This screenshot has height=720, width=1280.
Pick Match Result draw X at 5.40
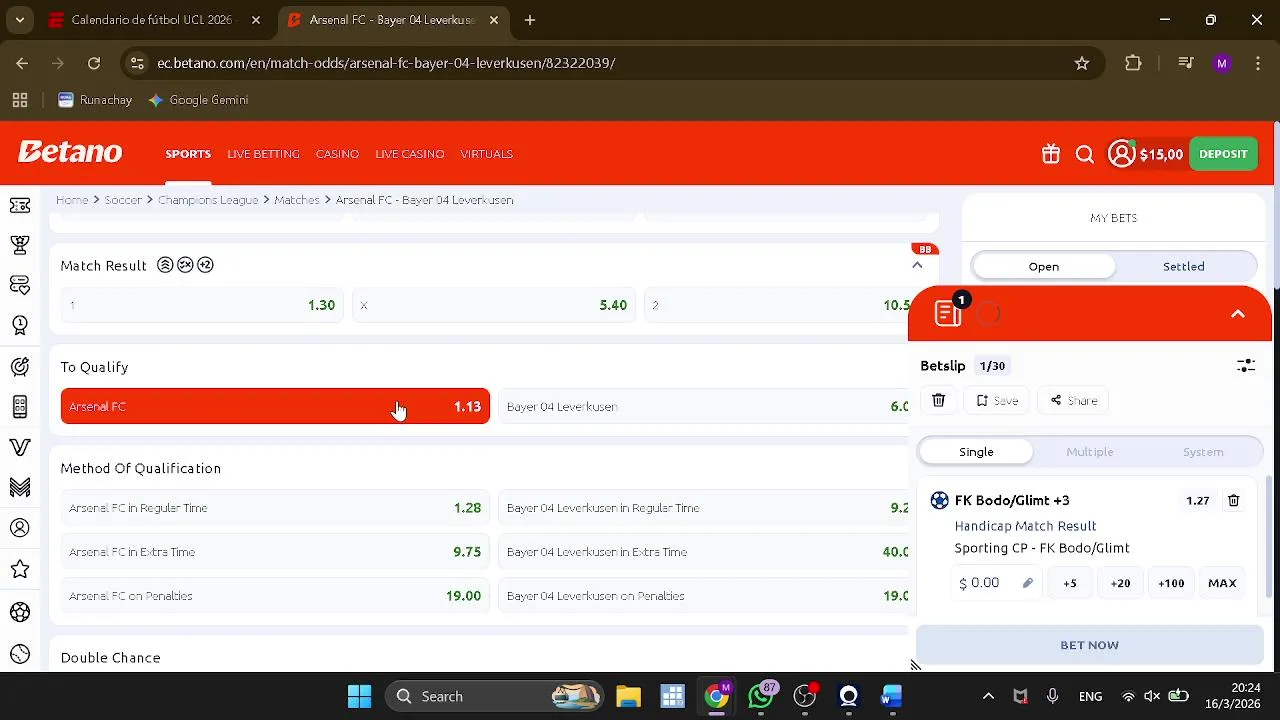pos(495,305)
